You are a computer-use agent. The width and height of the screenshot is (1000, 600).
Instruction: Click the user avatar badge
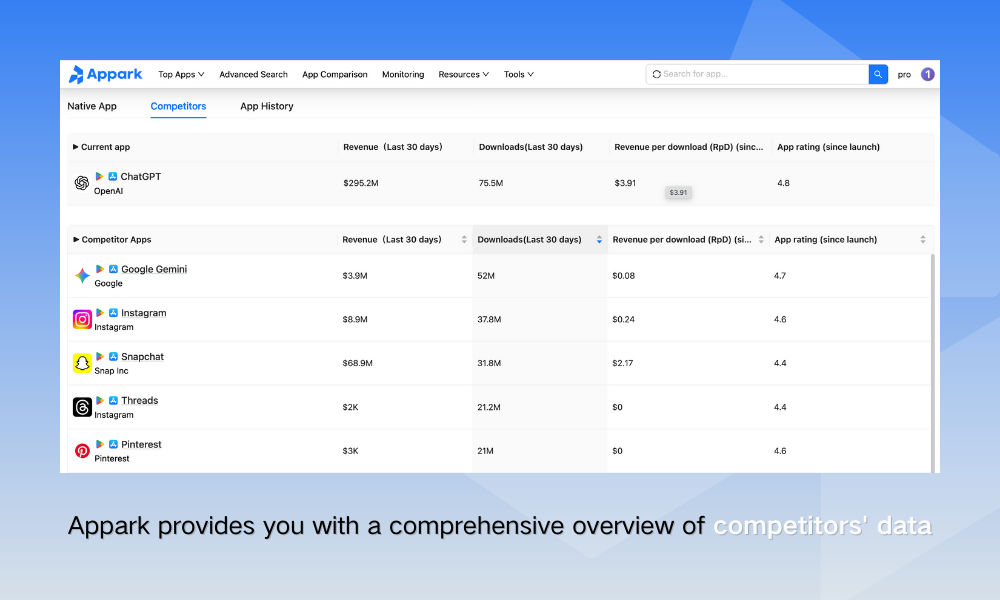pos(927,74)
